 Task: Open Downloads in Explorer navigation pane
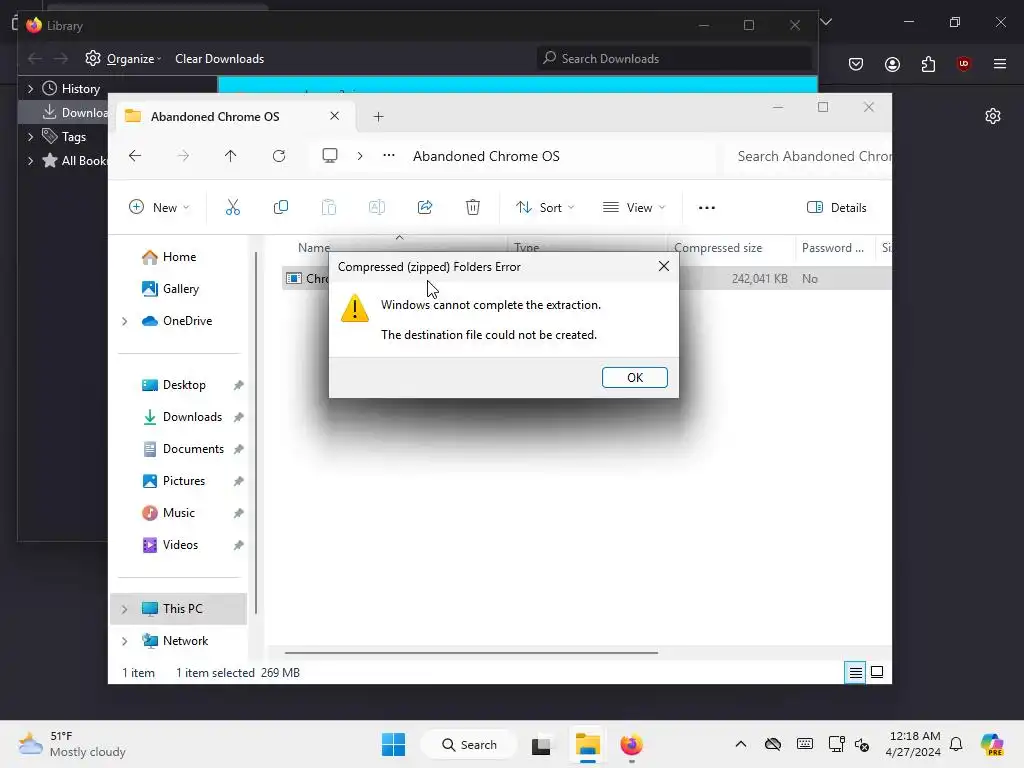coord(192,417)
